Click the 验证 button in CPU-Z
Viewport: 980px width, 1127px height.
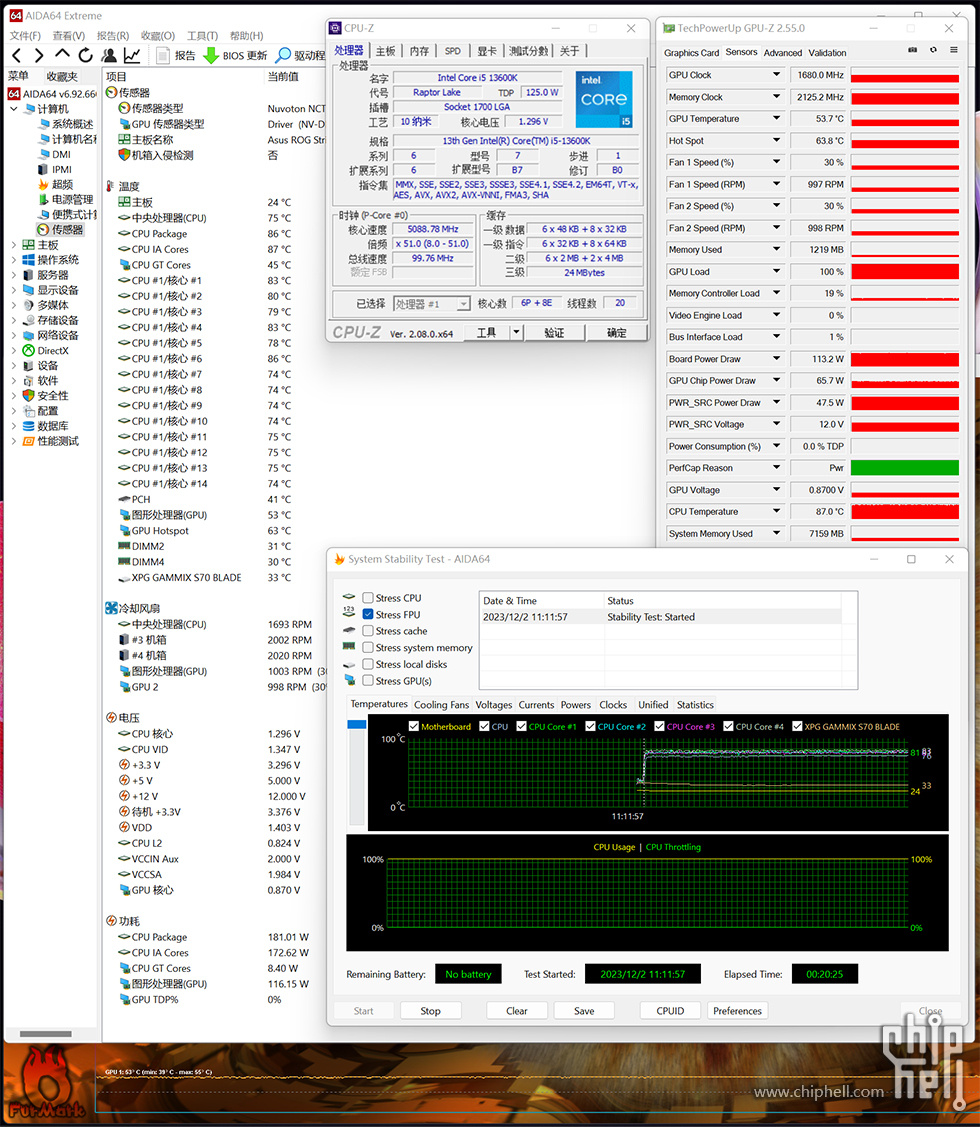554,332
